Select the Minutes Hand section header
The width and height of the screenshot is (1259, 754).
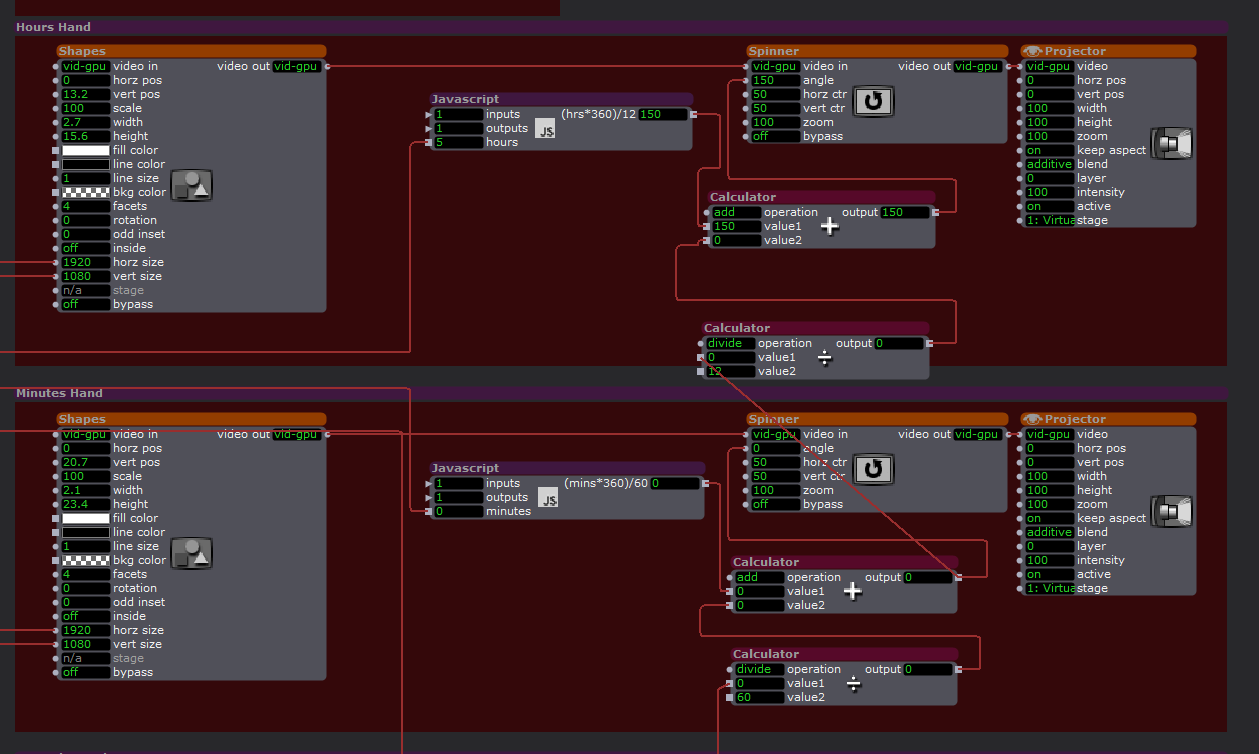pyautogui.click(x=59, y=393)
